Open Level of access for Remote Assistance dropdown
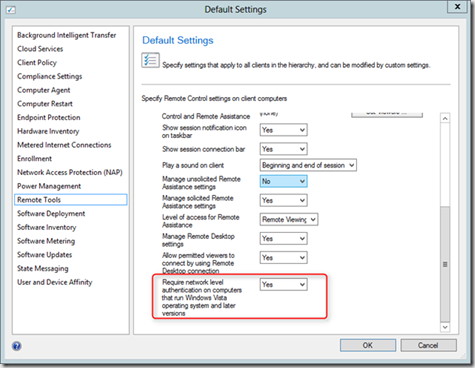 click(x=289, y=219)
